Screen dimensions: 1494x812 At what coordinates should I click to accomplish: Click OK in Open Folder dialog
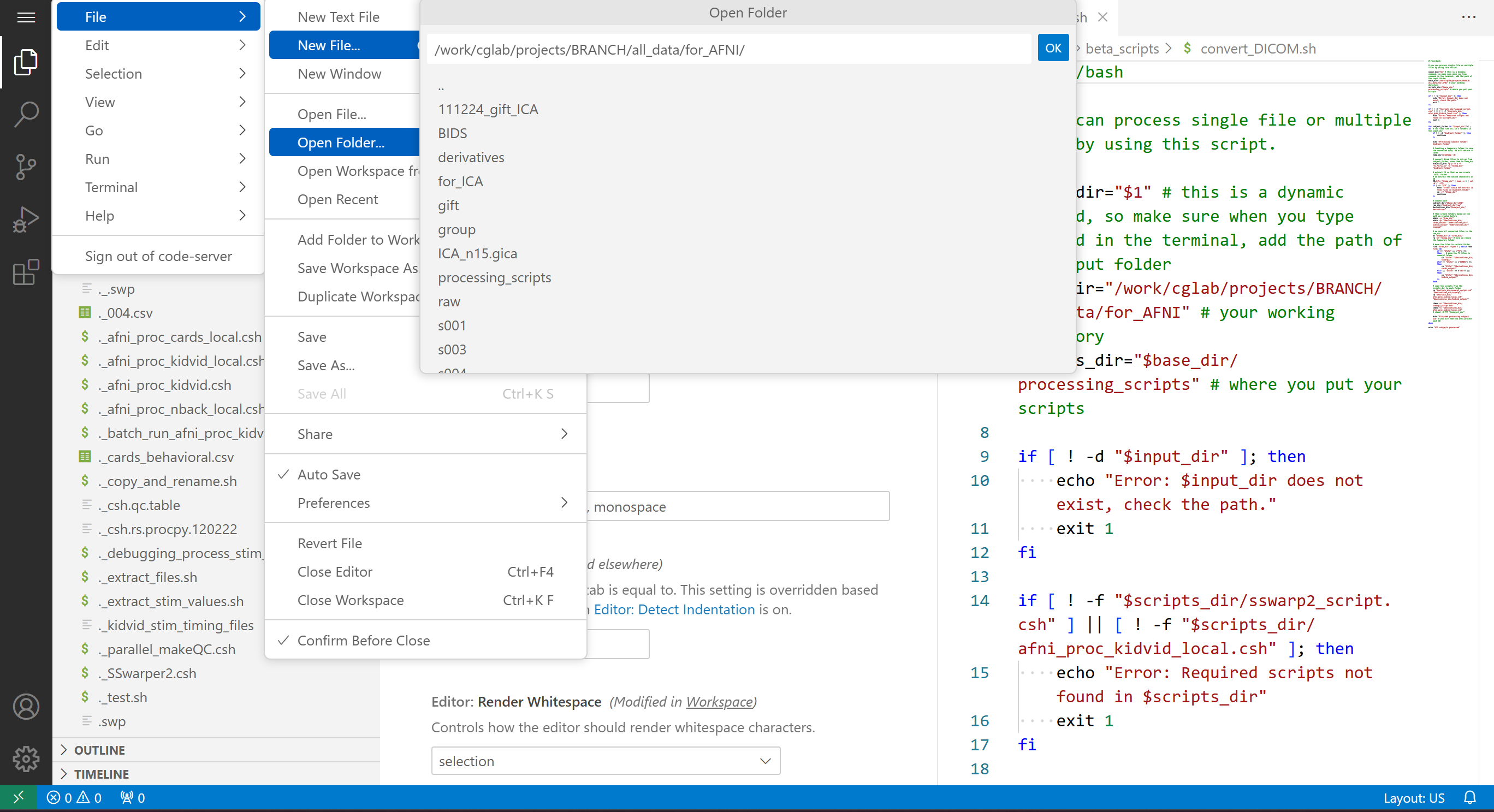(1053, 48)
